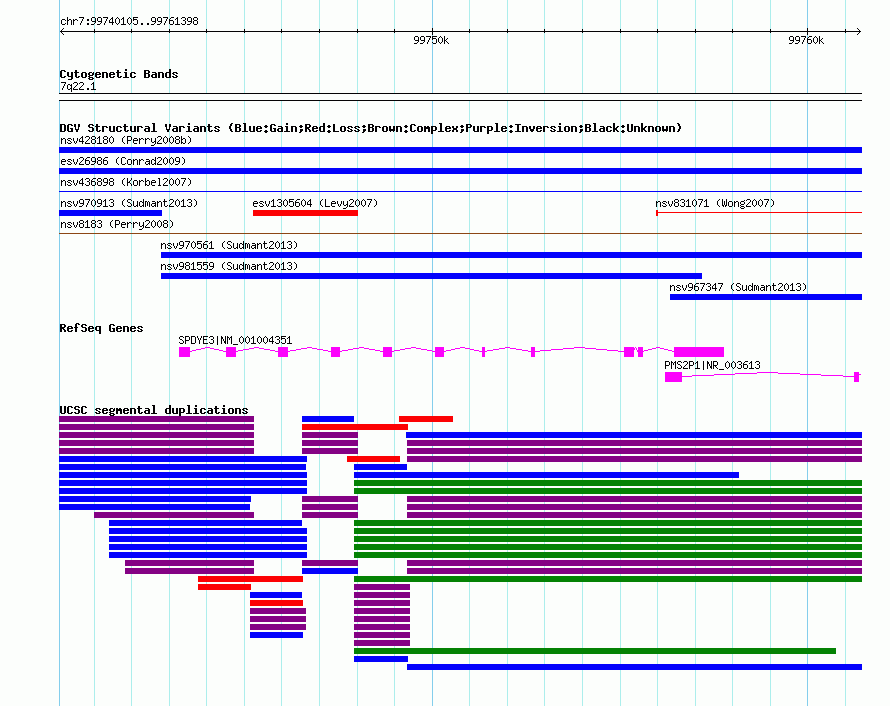Click the 99750k ruler coordinate label
The height and width of the screenshot is (706, 890).
coord(431,40)
